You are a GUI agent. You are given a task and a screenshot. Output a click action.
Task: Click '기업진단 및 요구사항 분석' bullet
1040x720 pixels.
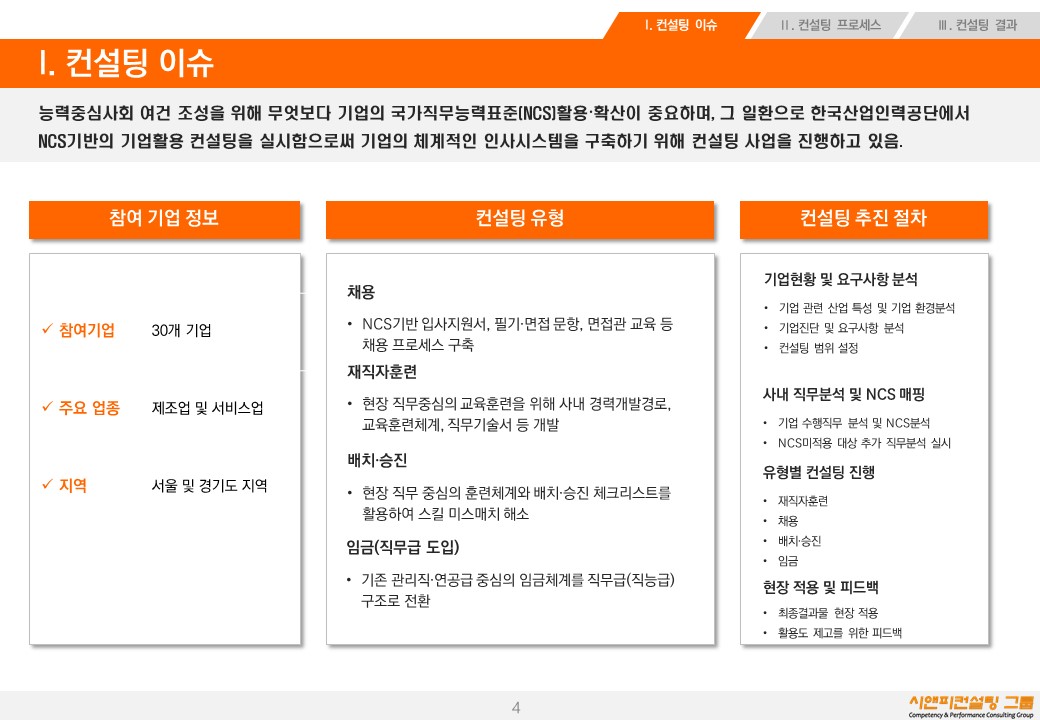coord(841,328)
